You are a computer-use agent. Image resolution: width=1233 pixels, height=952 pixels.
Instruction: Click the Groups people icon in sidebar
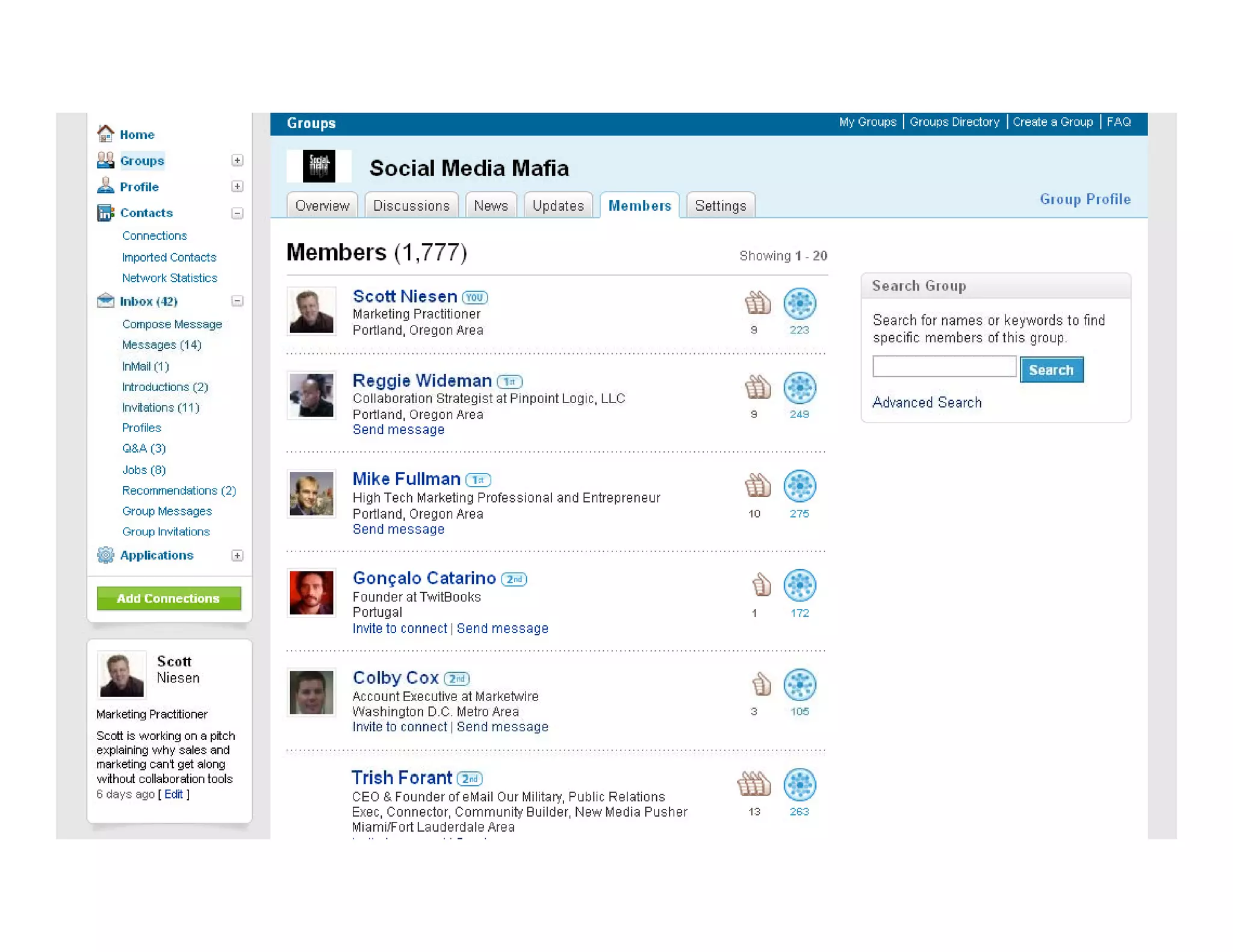(x=105, y=160)
